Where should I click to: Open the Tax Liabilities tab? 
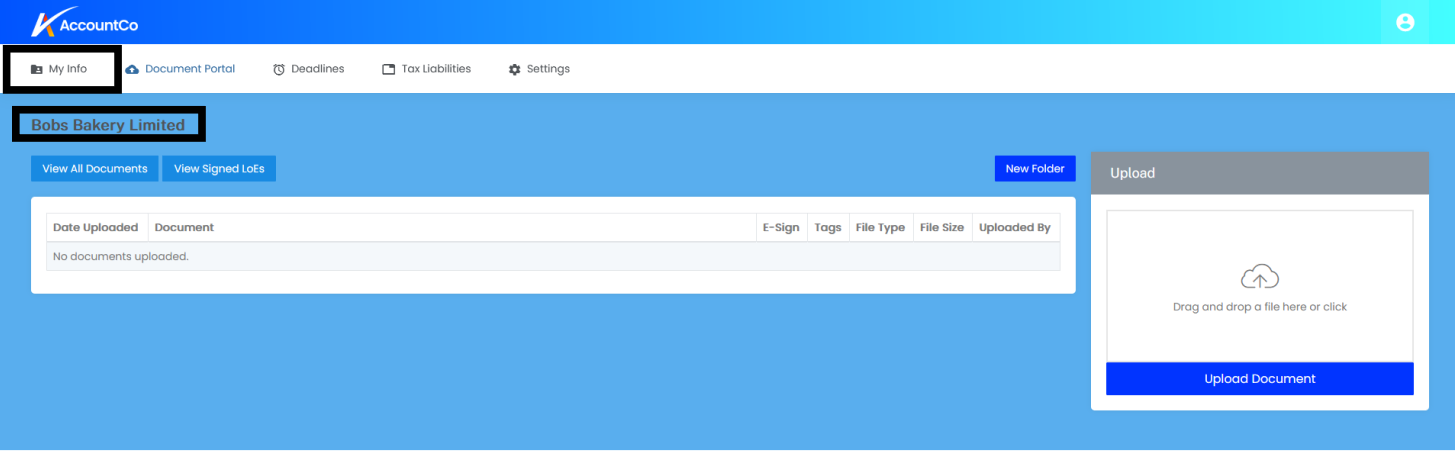point(426,69)
